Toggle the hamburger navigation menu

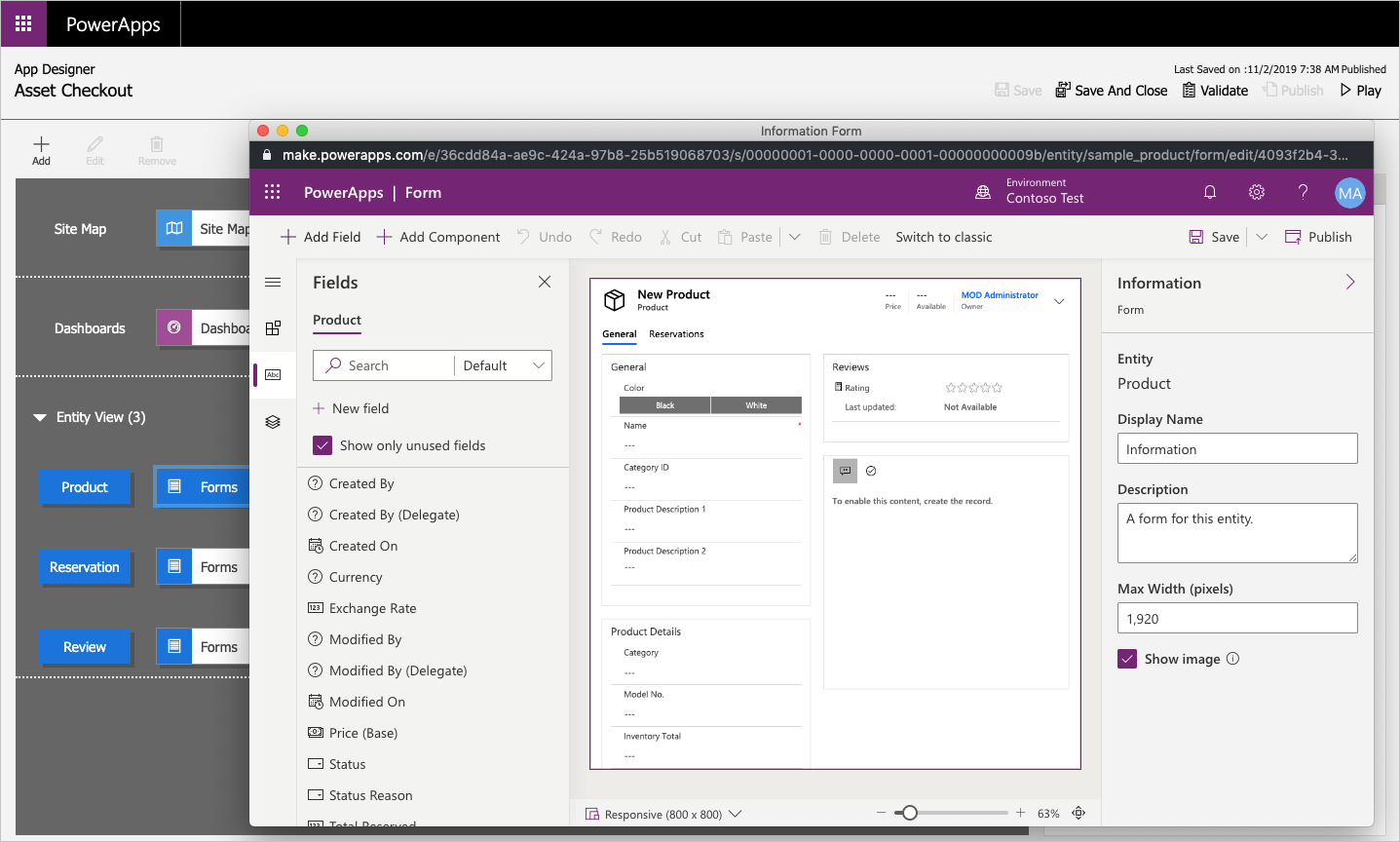[x=273, y=282]
